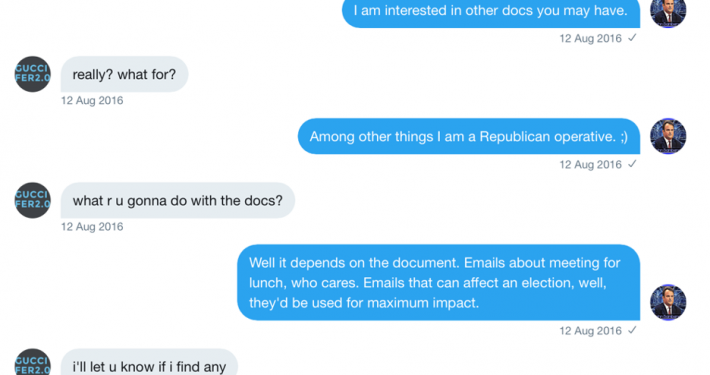Click 12 Aug 2016 timestamp under "gonna do with the docs"

(92, 226)
